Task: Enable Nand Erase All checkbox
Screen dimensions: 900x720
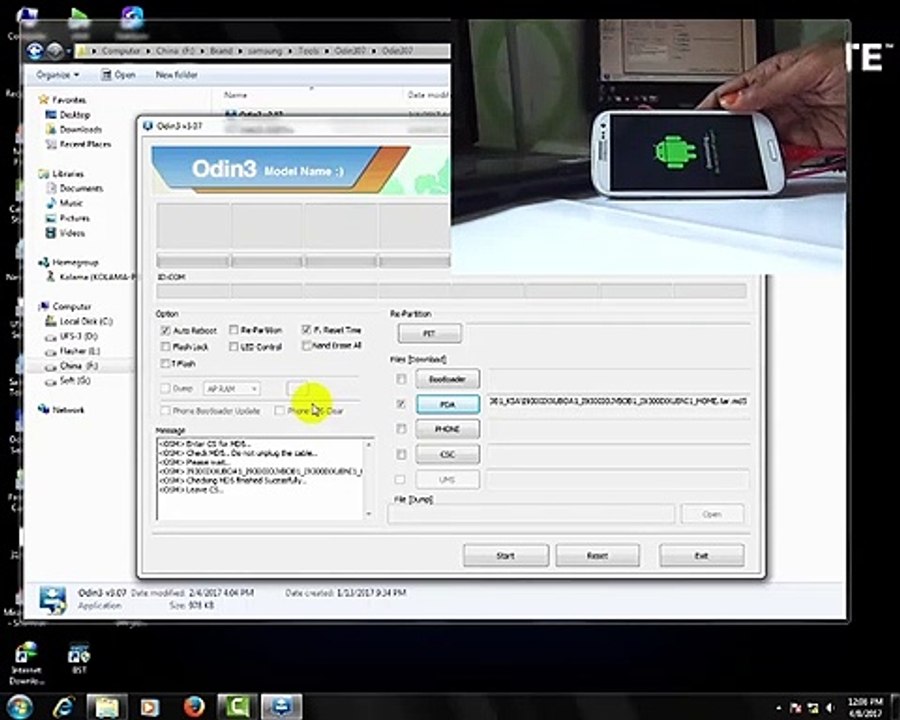Action: pos(306,346)
